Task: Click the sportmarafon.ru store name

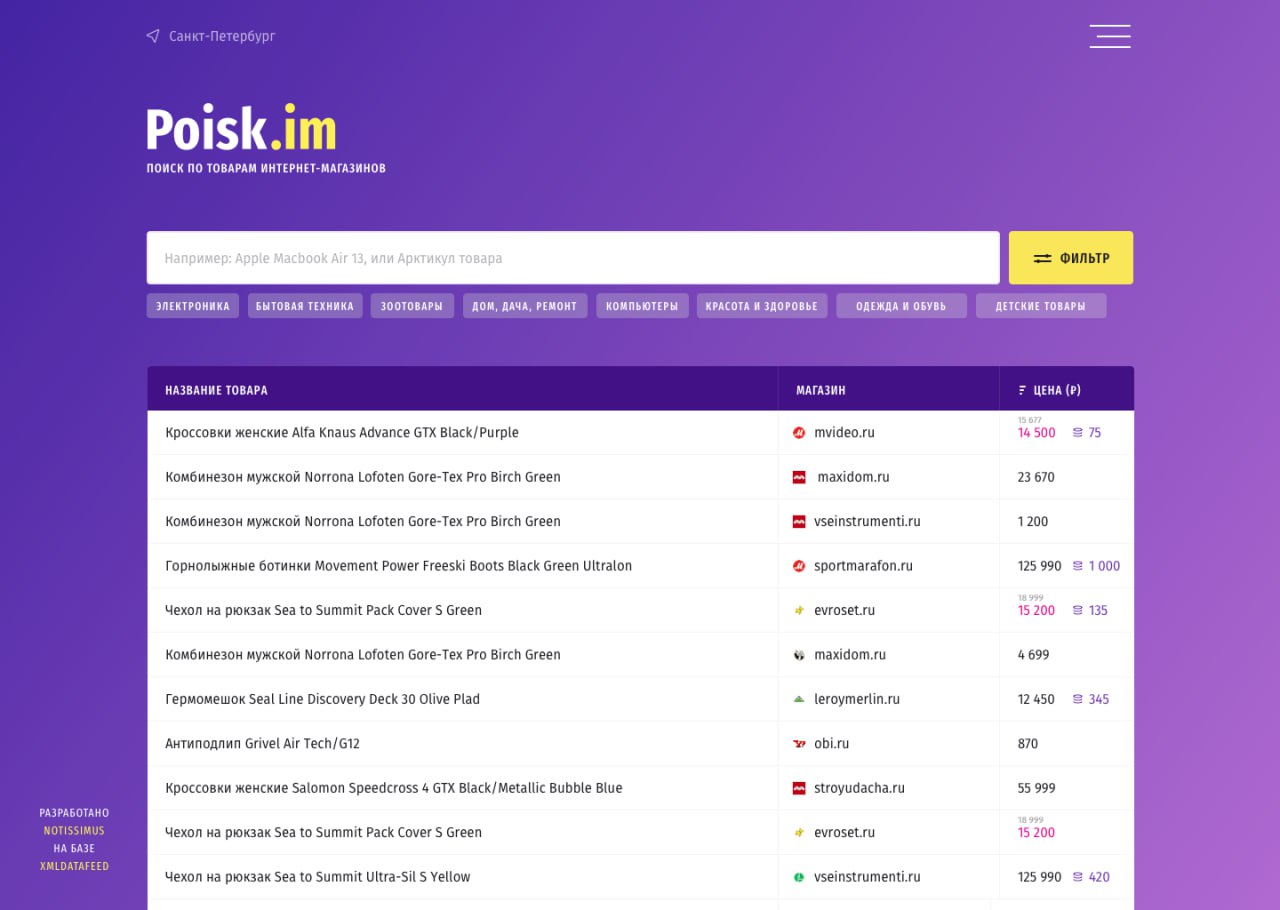Action: [x=864, y=566]
